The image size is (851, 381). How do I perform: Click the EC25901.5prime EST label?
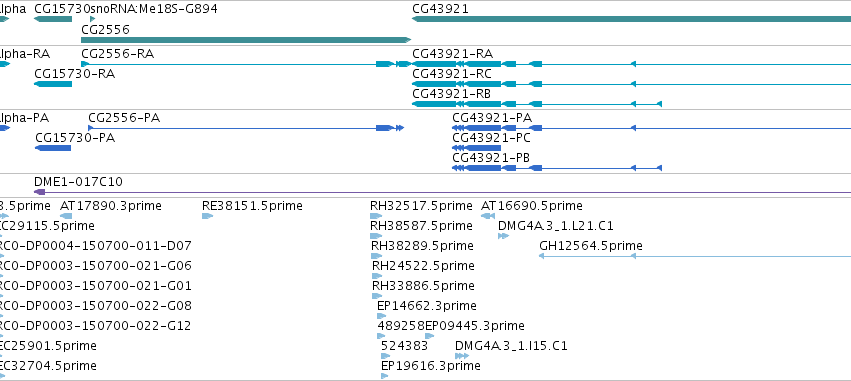click(48, 346)
